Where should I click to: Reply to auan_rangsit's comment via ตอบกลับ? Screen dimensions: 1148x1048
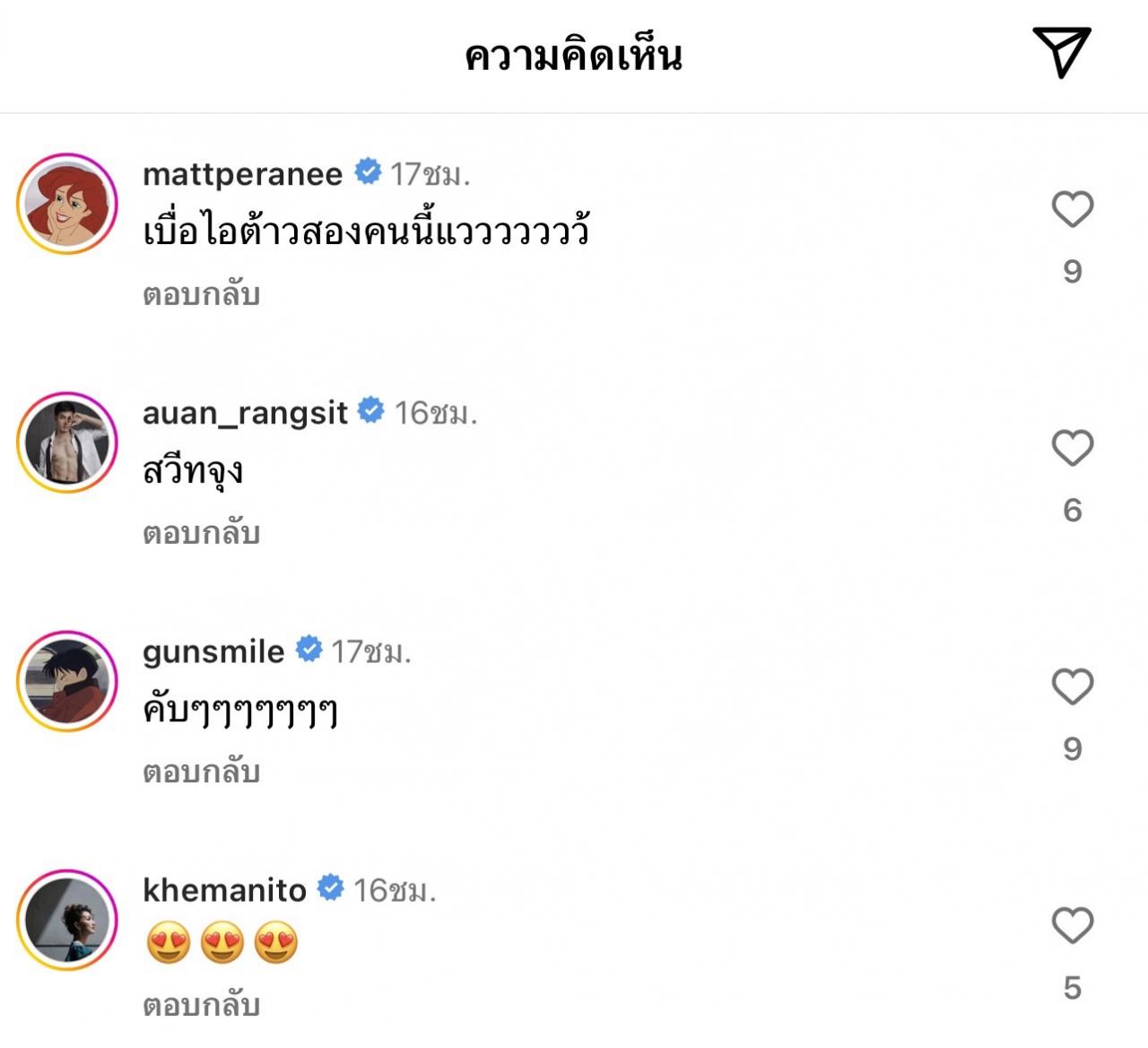[x=201, y=533]
